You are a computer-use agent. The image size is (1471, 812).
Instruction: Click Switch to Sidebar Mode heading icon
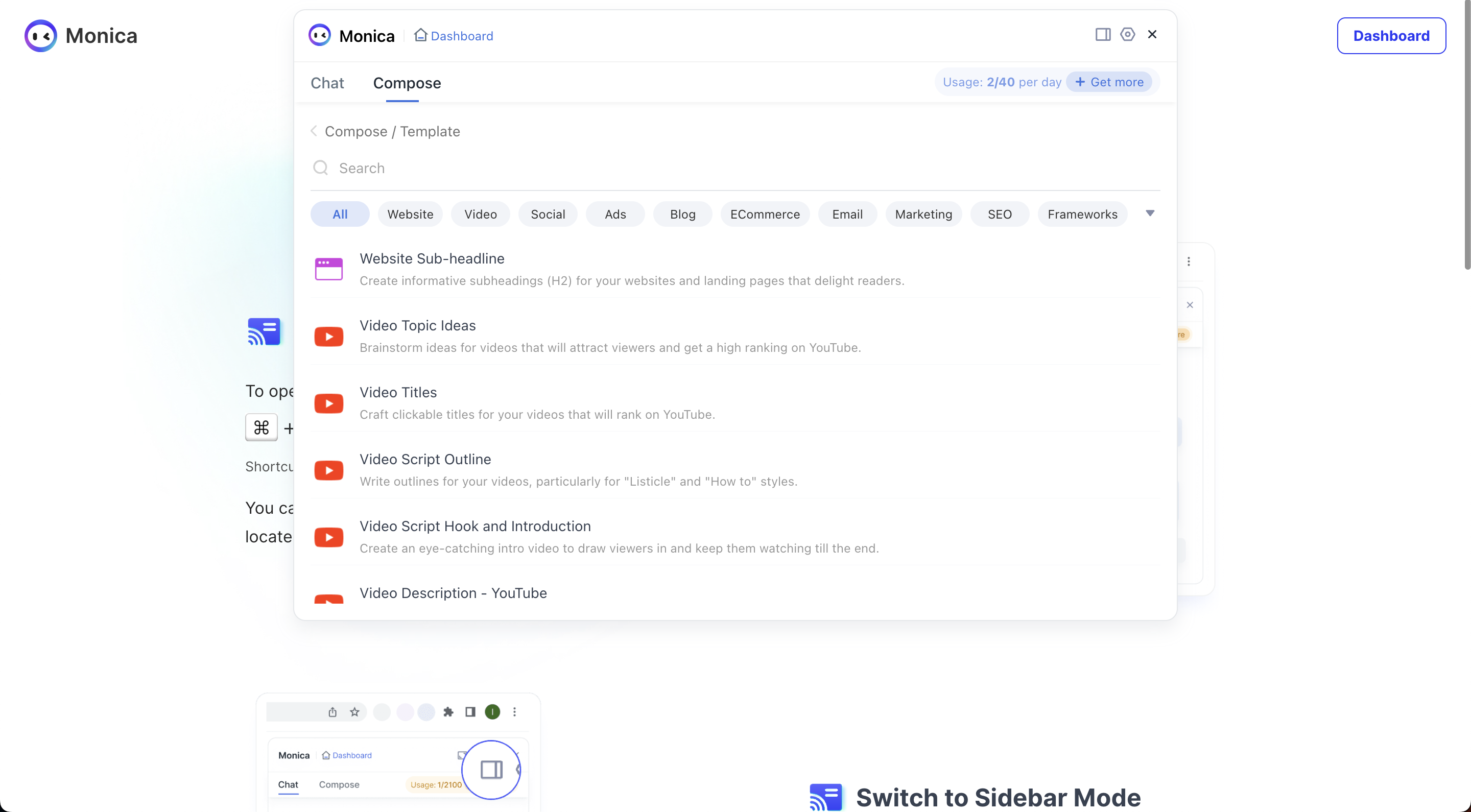point(826,797)
